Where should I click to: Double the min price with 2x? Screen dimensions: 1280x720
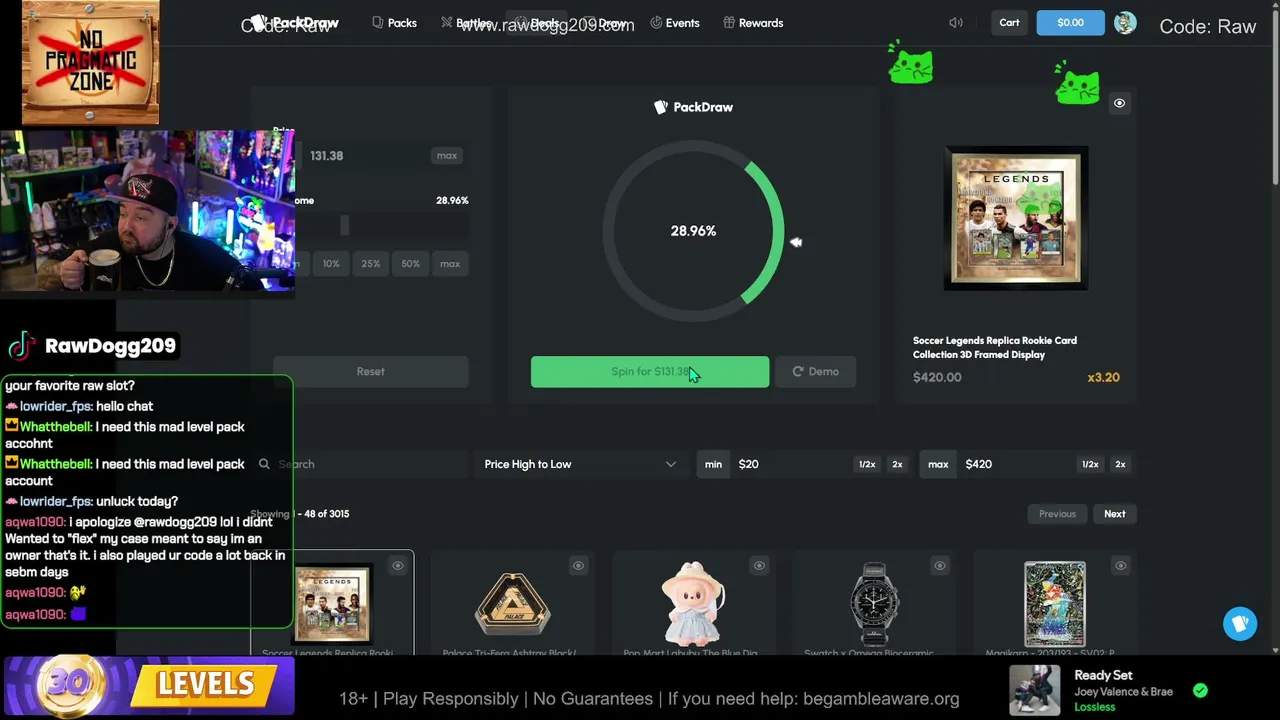pos(897,464)
